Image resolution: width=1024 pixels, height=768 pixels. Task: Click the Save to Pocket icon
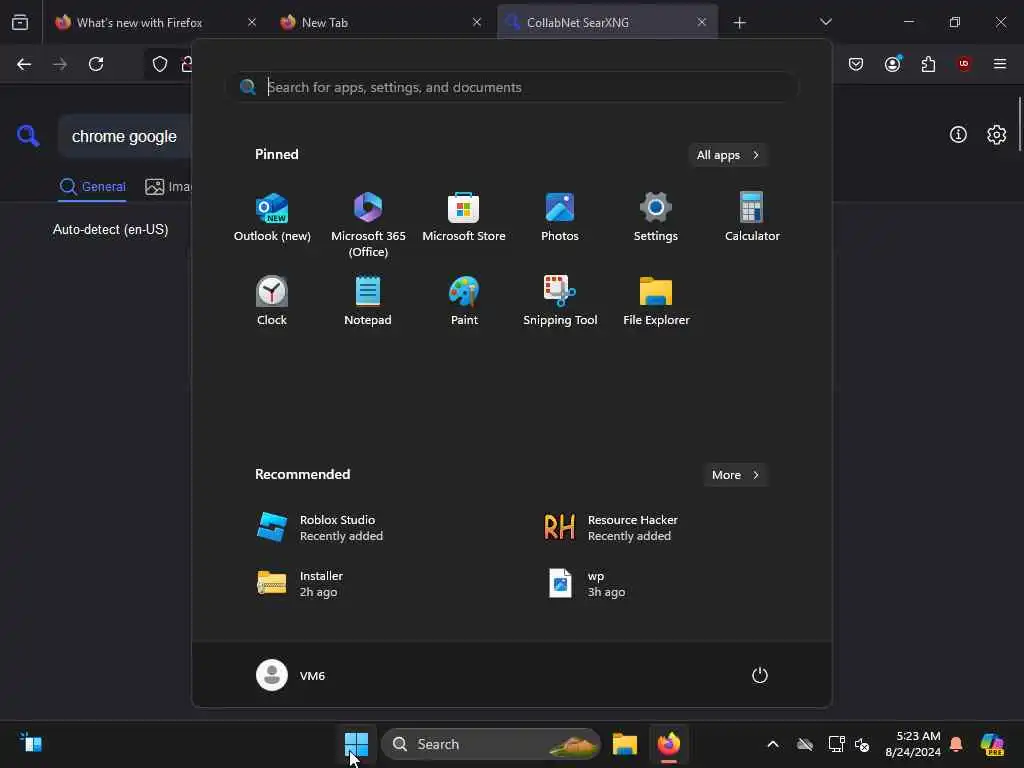856,64
